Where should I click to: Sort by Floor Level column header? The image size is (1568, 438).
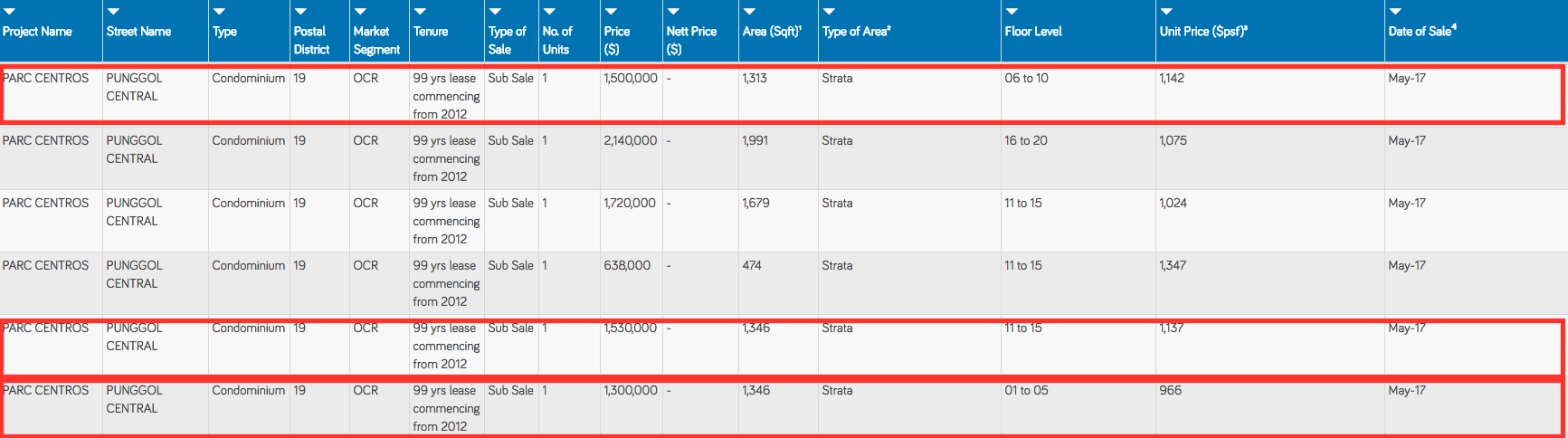coord(1032,31)
